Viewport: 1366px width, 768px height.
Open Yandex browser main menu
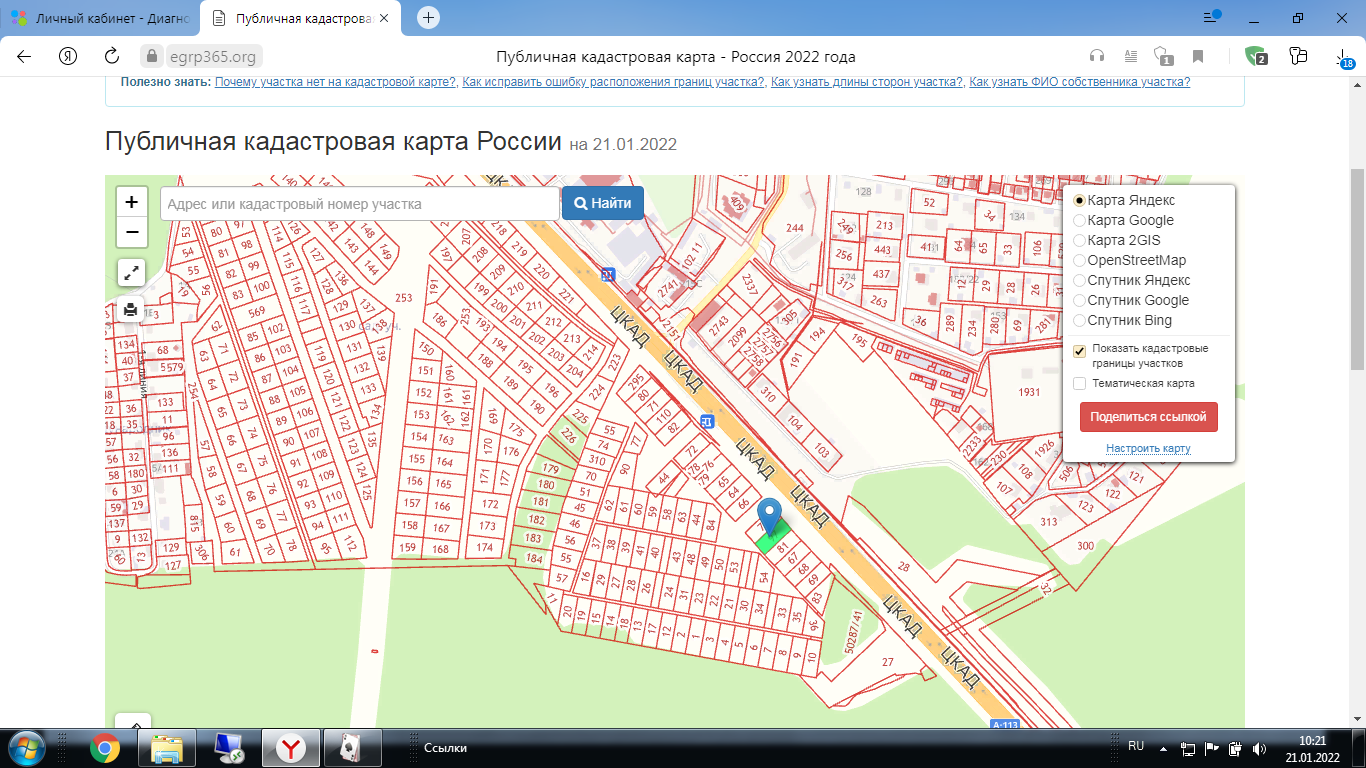point(1213,17)
